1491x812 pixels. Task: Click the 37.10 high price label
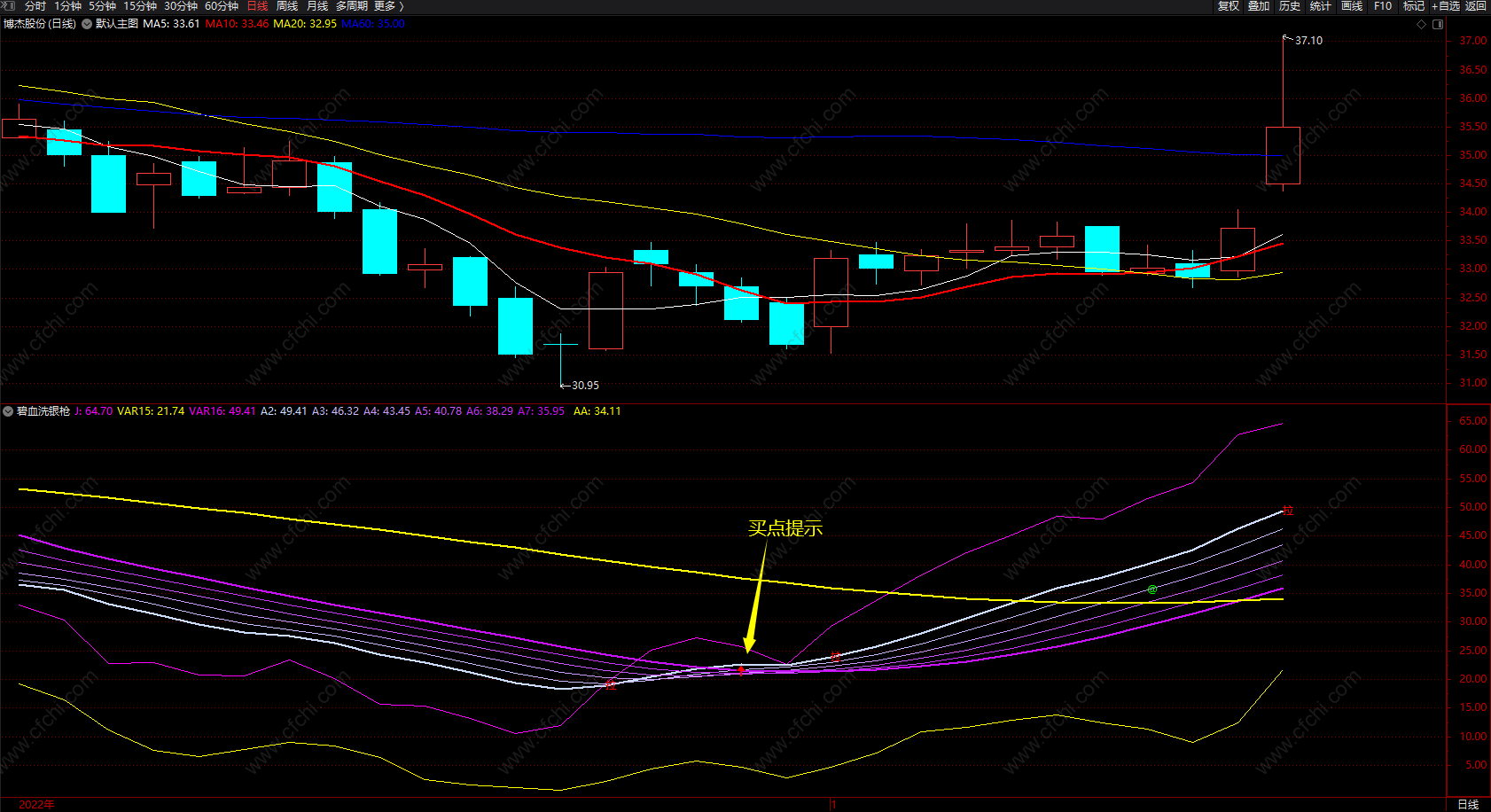point(1308,41)
